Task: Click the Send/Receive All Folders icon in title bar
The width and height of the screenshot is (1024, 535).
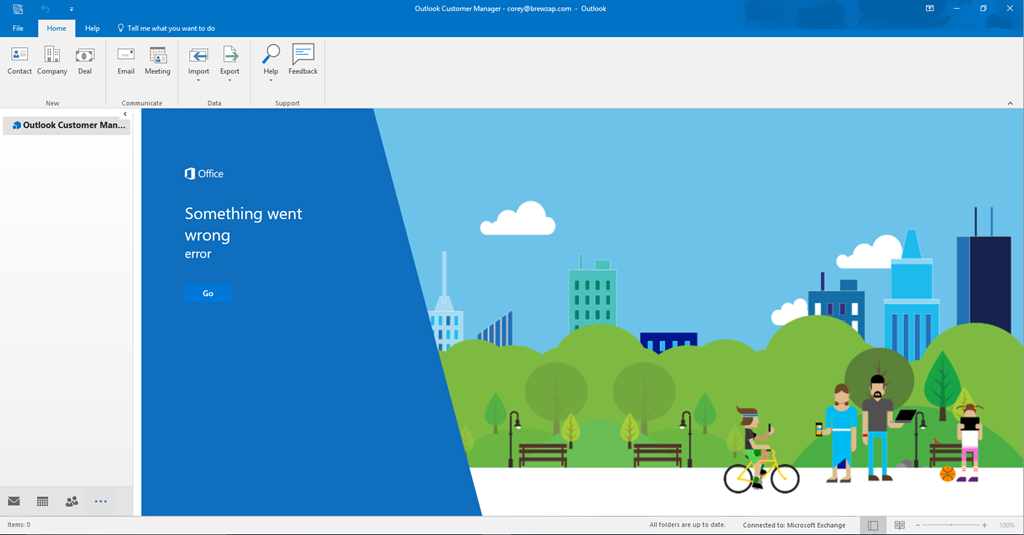Action: (18, 8)
